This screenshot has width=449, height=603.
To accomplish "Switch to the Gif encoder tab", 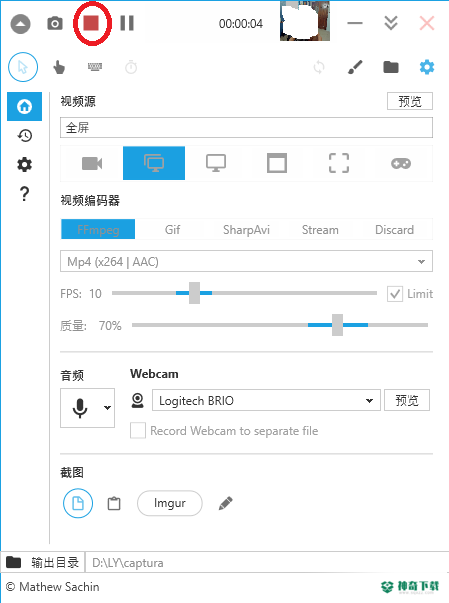I will tap(172, 230).
